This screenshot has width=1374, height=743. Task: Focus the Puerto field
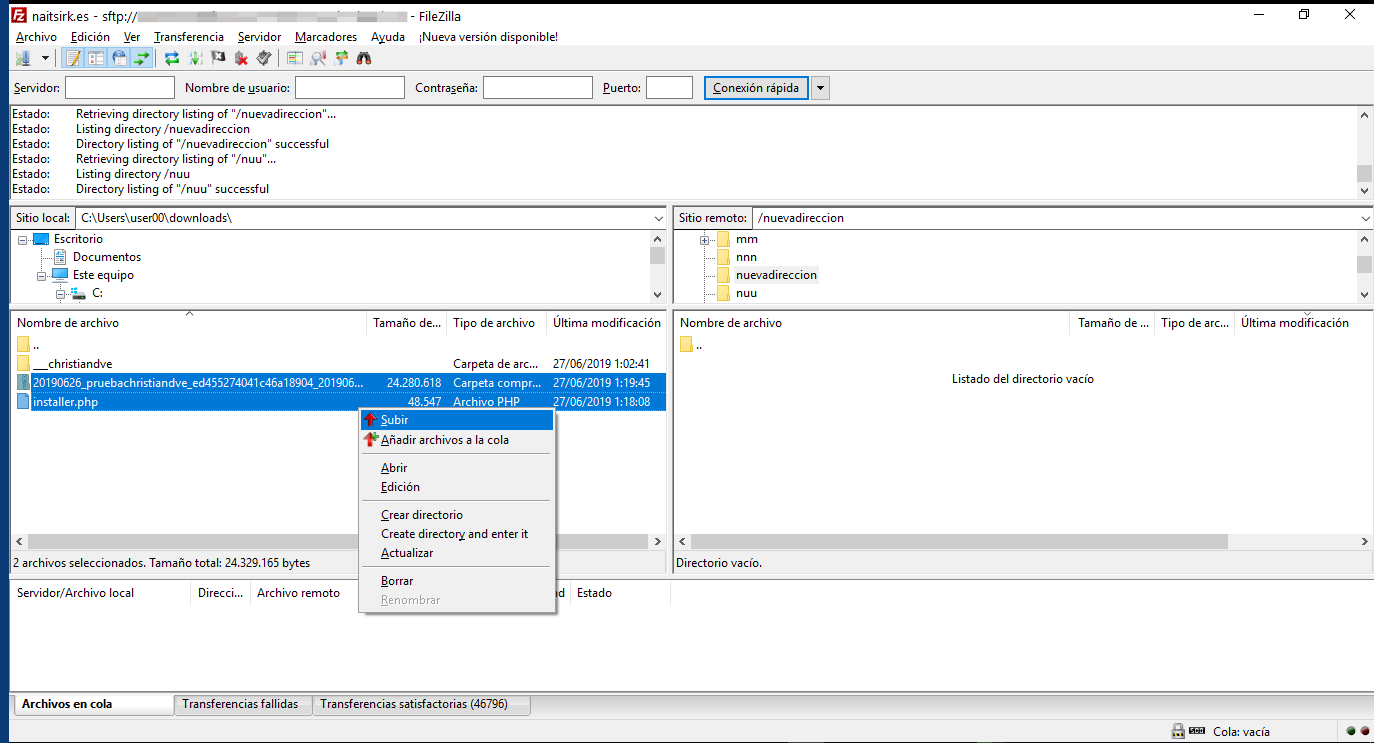tap(669, 88)
